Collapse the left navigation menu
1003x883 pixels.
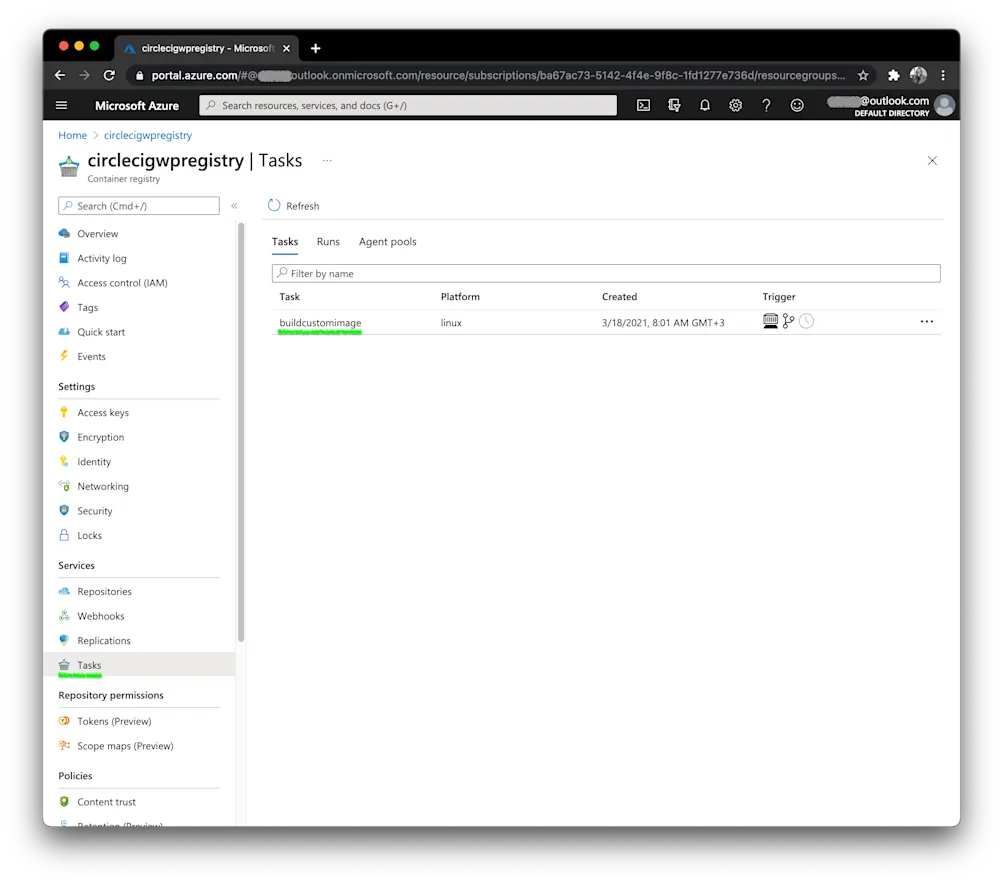pyautogui.click(x=234, y=205)
